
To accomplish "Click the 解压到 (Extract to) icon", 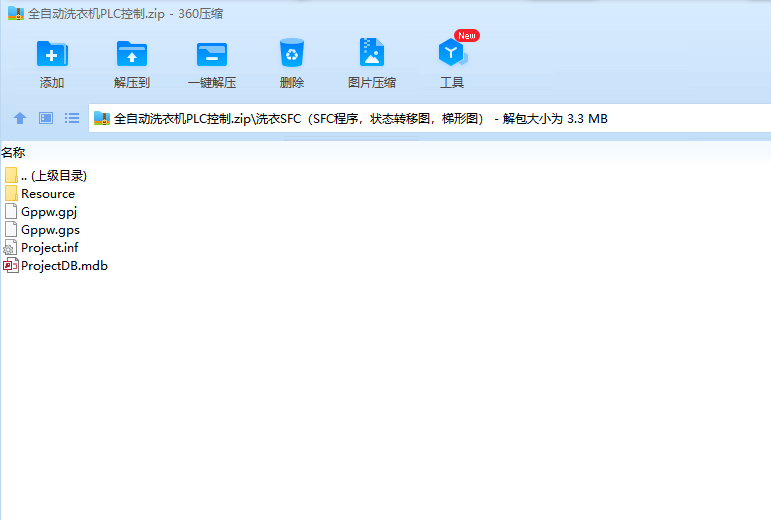I will tap(132, 54).
